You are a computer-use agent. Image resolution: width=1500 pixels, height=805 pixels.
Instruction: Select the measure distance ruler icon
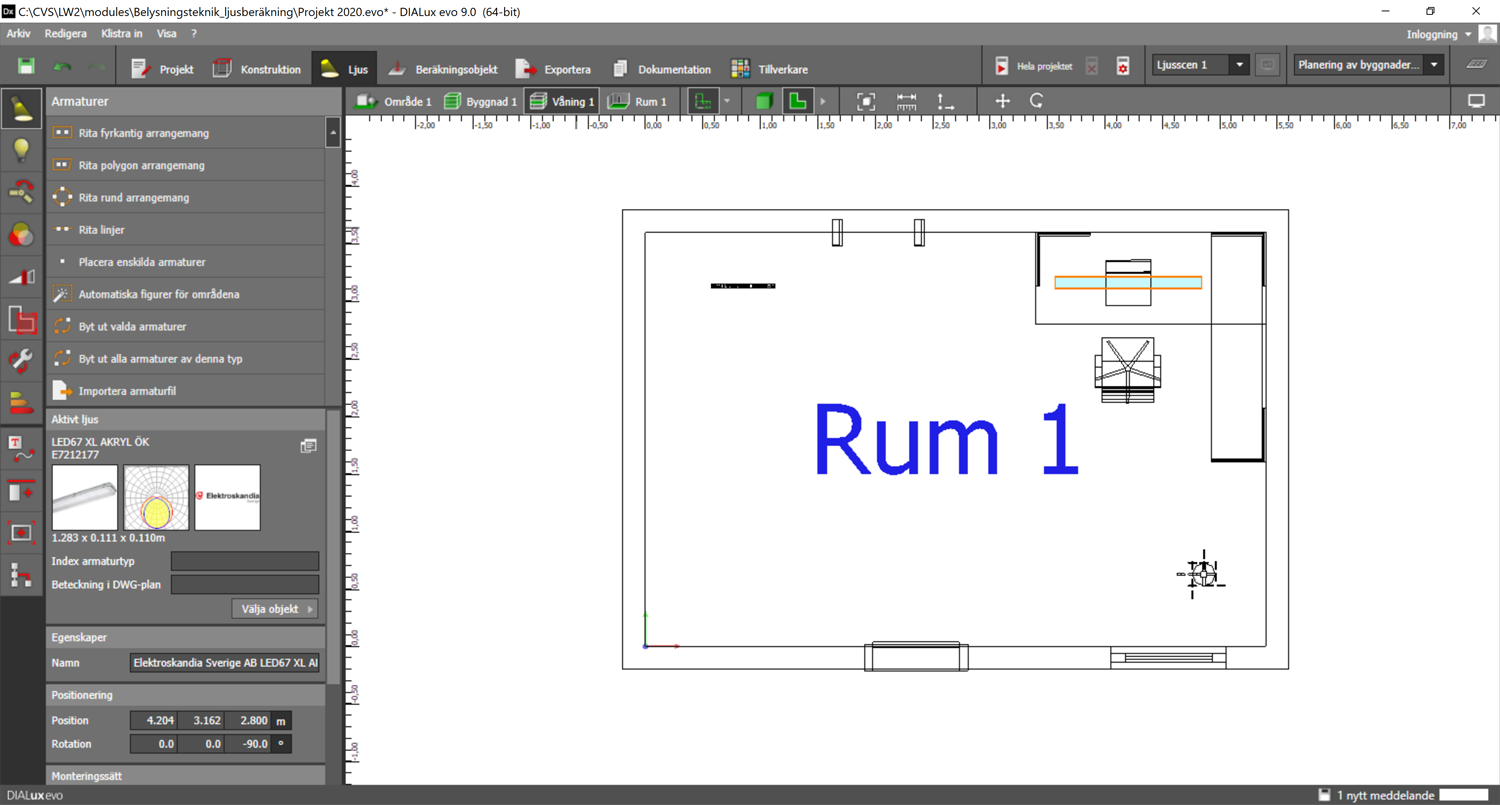click(906, 101)
